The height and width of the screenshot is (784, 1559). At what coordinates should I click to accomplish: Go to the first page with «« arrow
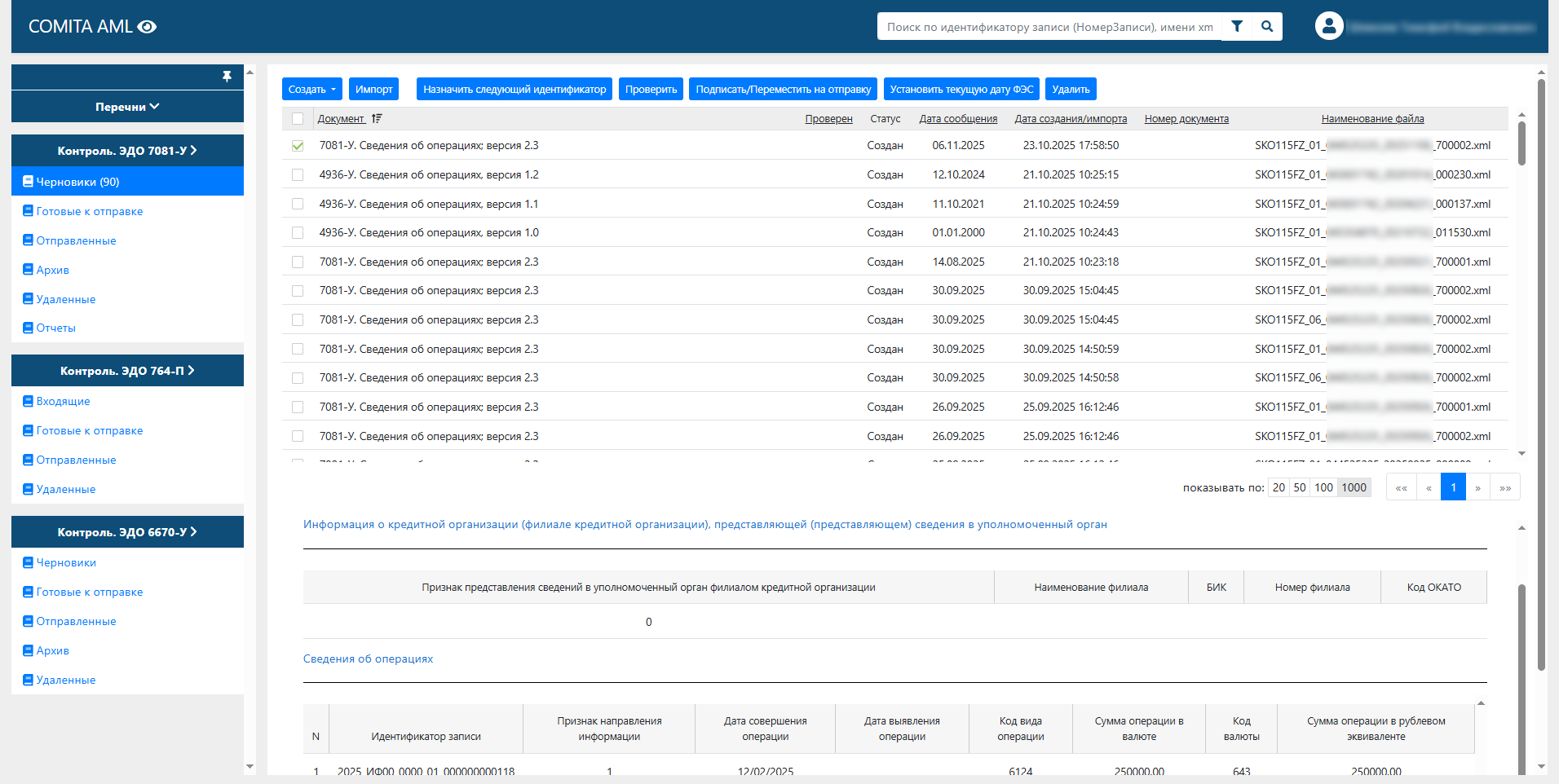(x=1401, y=487)
